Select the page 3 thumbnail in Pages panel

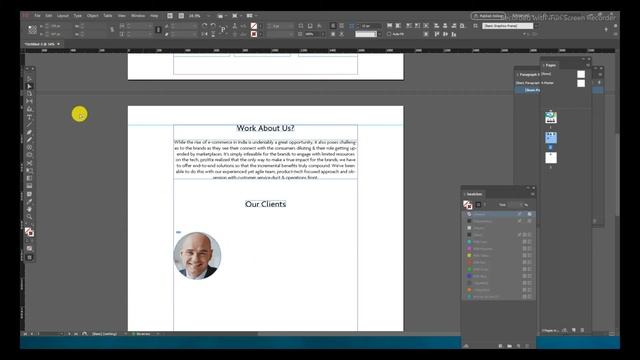click(x=551, y=158)
